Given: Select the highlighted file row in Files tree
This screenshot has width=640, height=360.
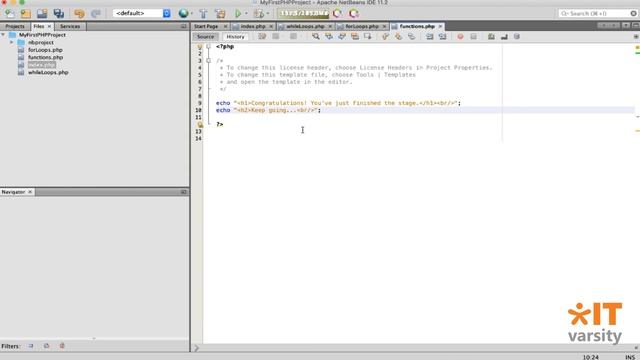Looking at the screenshot, I should coord(42,65).
